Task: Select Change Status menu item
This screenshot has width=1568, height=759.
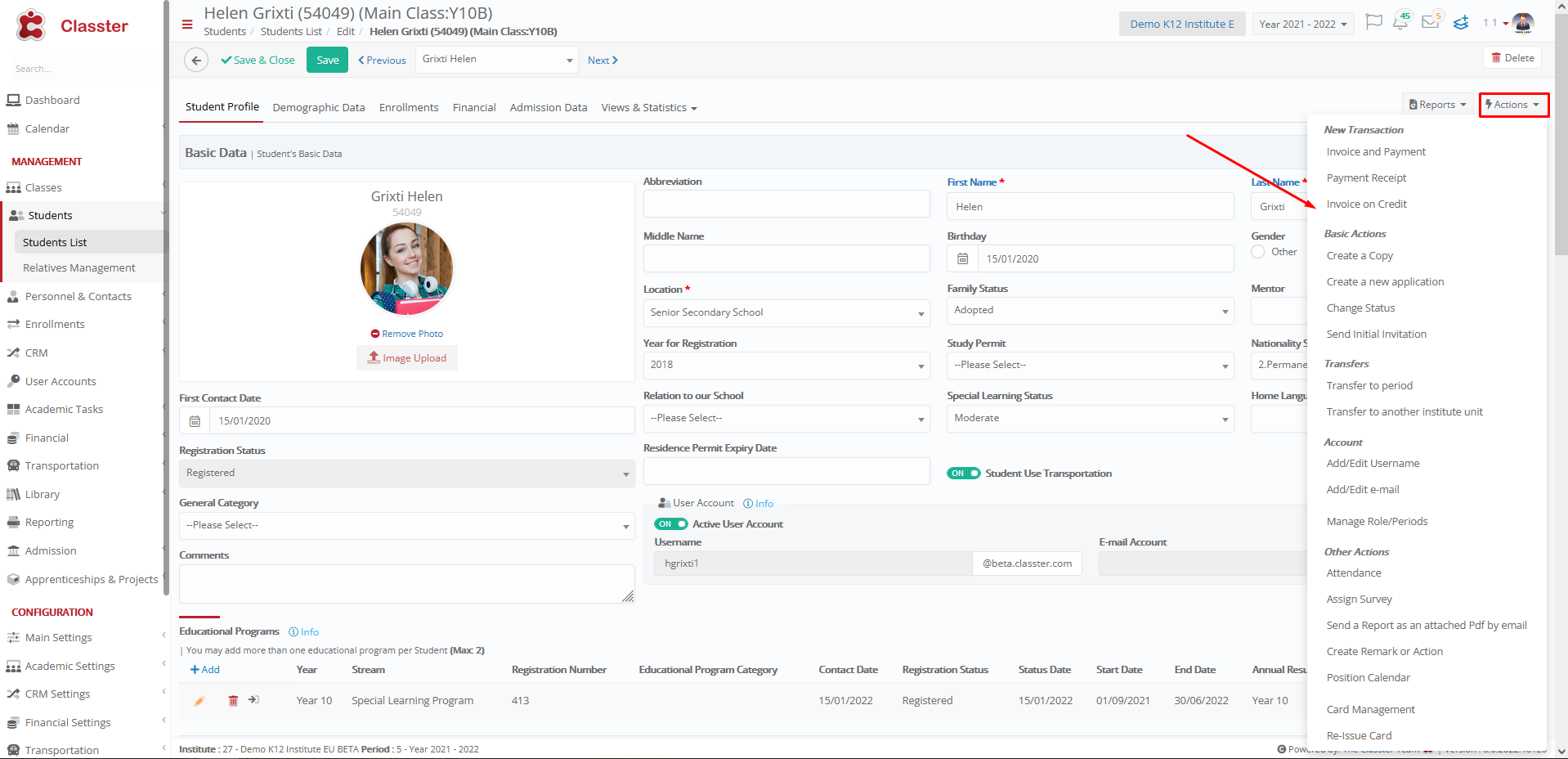Action: pos(1360,308)
